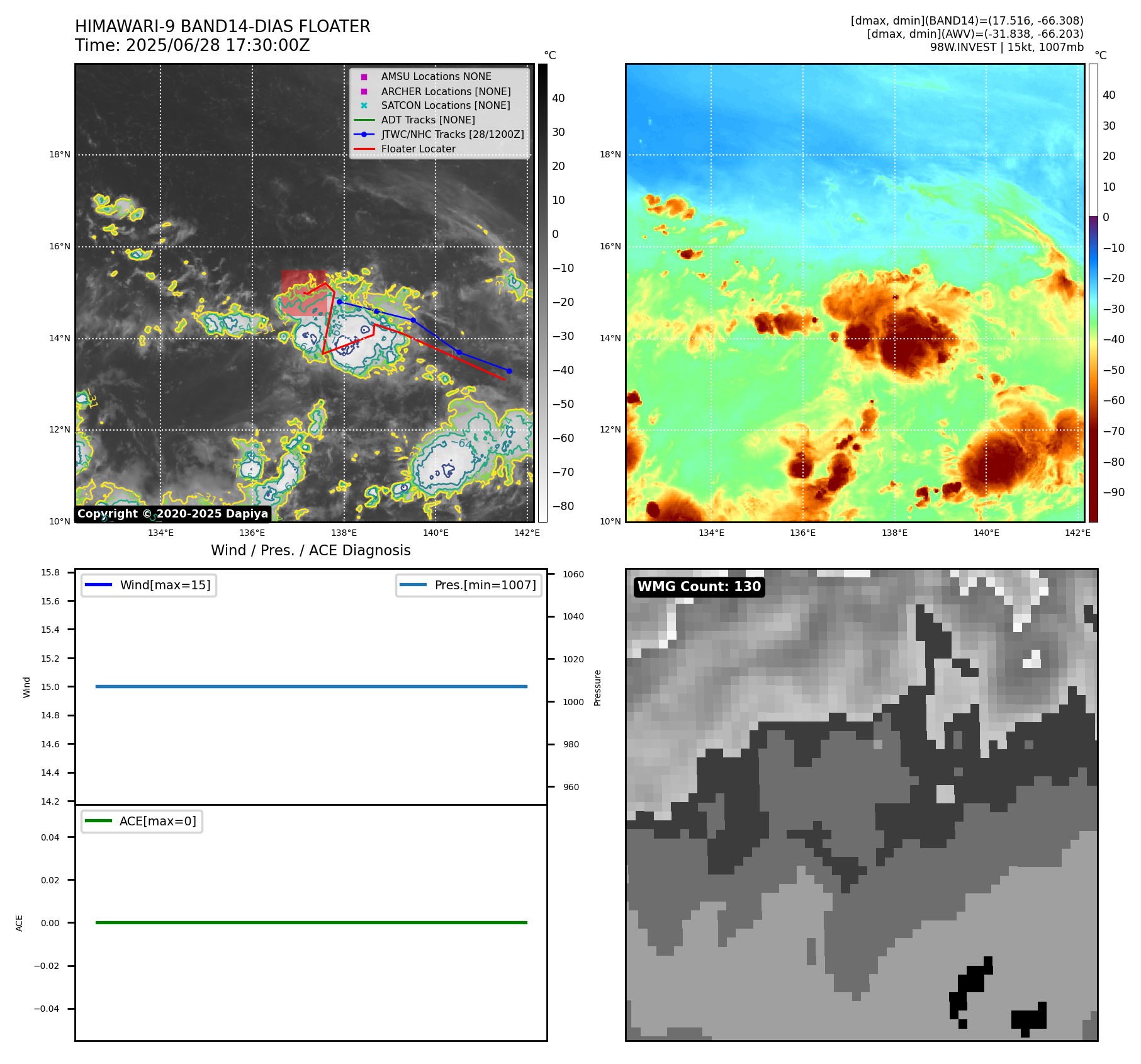Image resolution: width=1141 pixels, height=1064 pixels.
Task: Click the grayscale temperature colorbar of the BAND14 map
Action: click(542, 293)
